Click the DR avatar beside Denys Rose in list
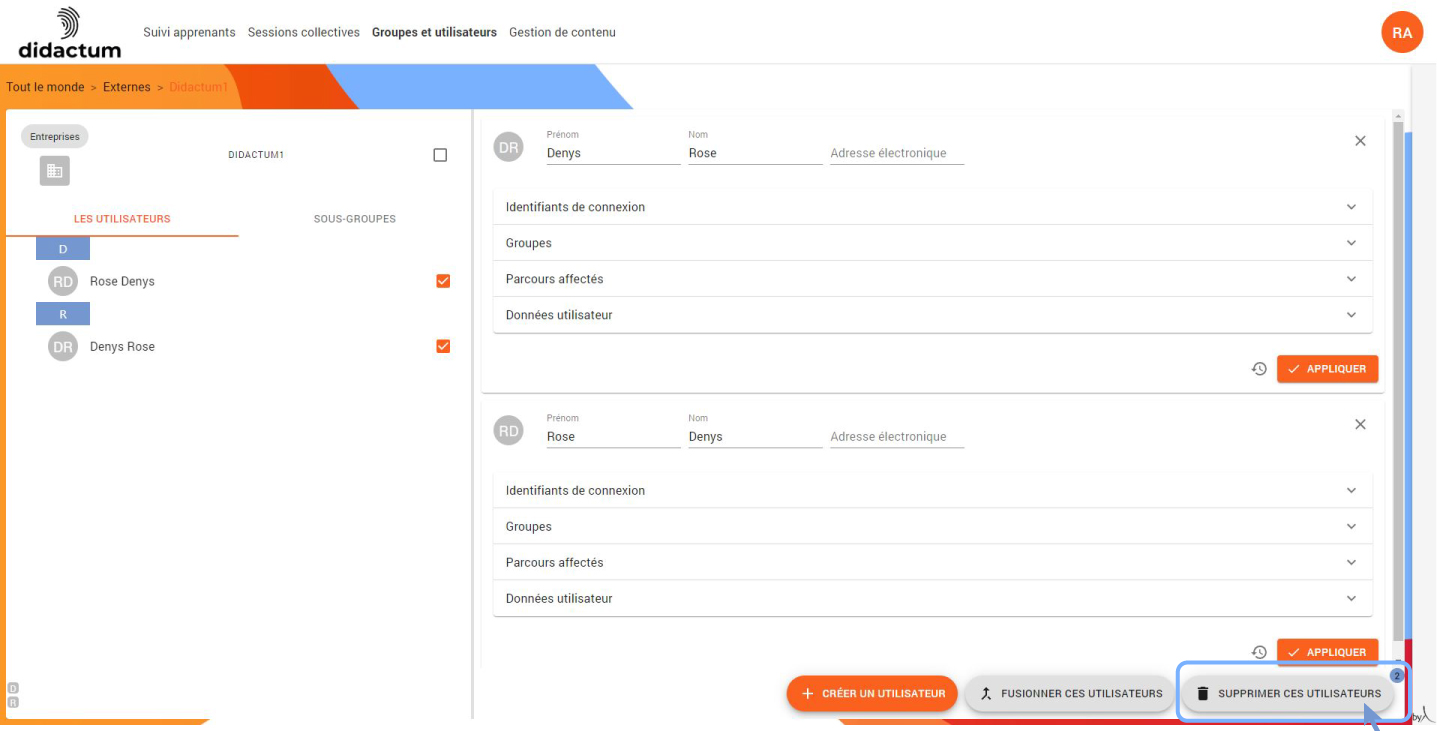The image size is (1437, 731). click(63, 347)
